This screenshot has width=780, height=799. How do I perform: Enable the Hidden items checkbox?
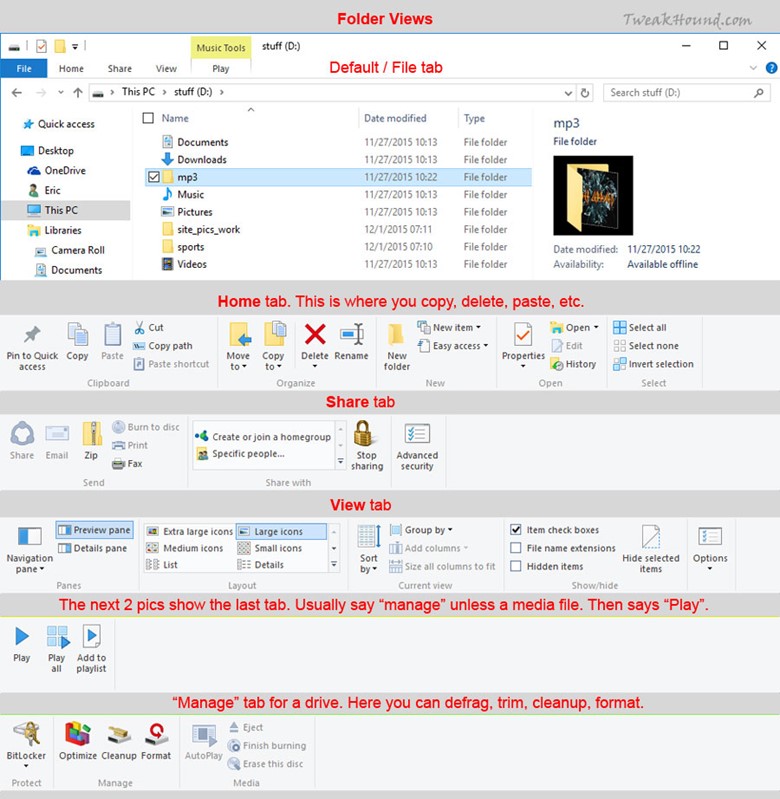coord(516,567)
